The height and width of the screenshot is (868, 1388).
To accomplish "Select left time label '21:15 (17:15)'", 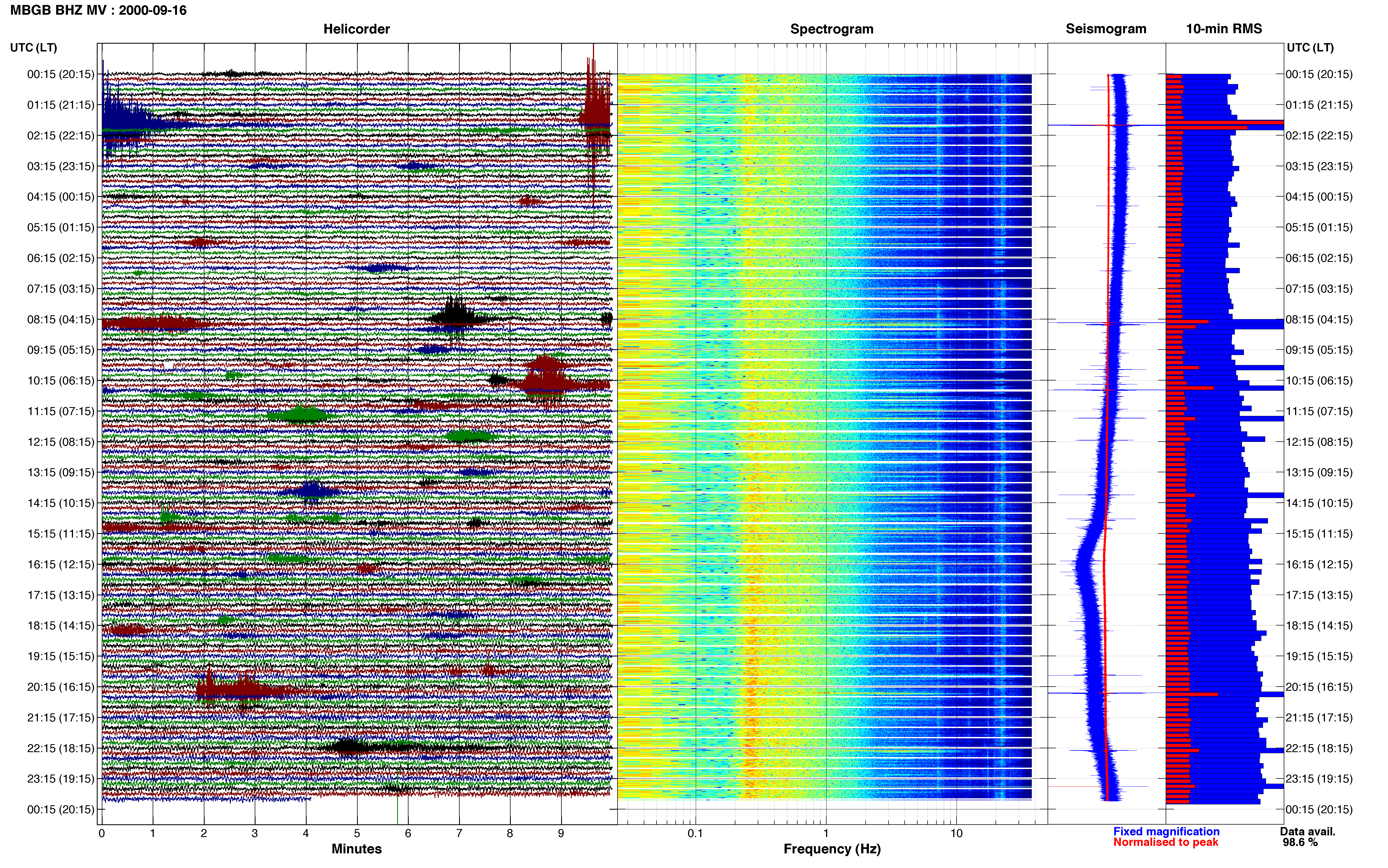I will coord(61,718).
